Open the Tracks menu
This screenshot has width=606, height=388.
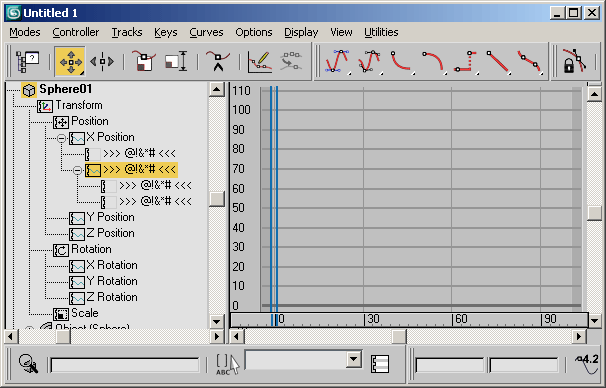coord(127,32)
